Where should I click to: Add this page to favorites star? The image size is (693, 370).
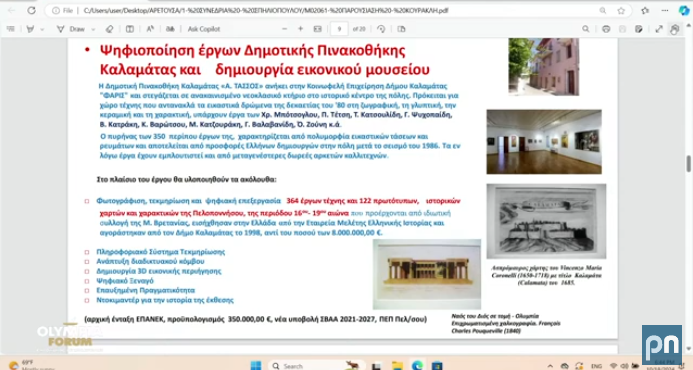coord(621,11)
